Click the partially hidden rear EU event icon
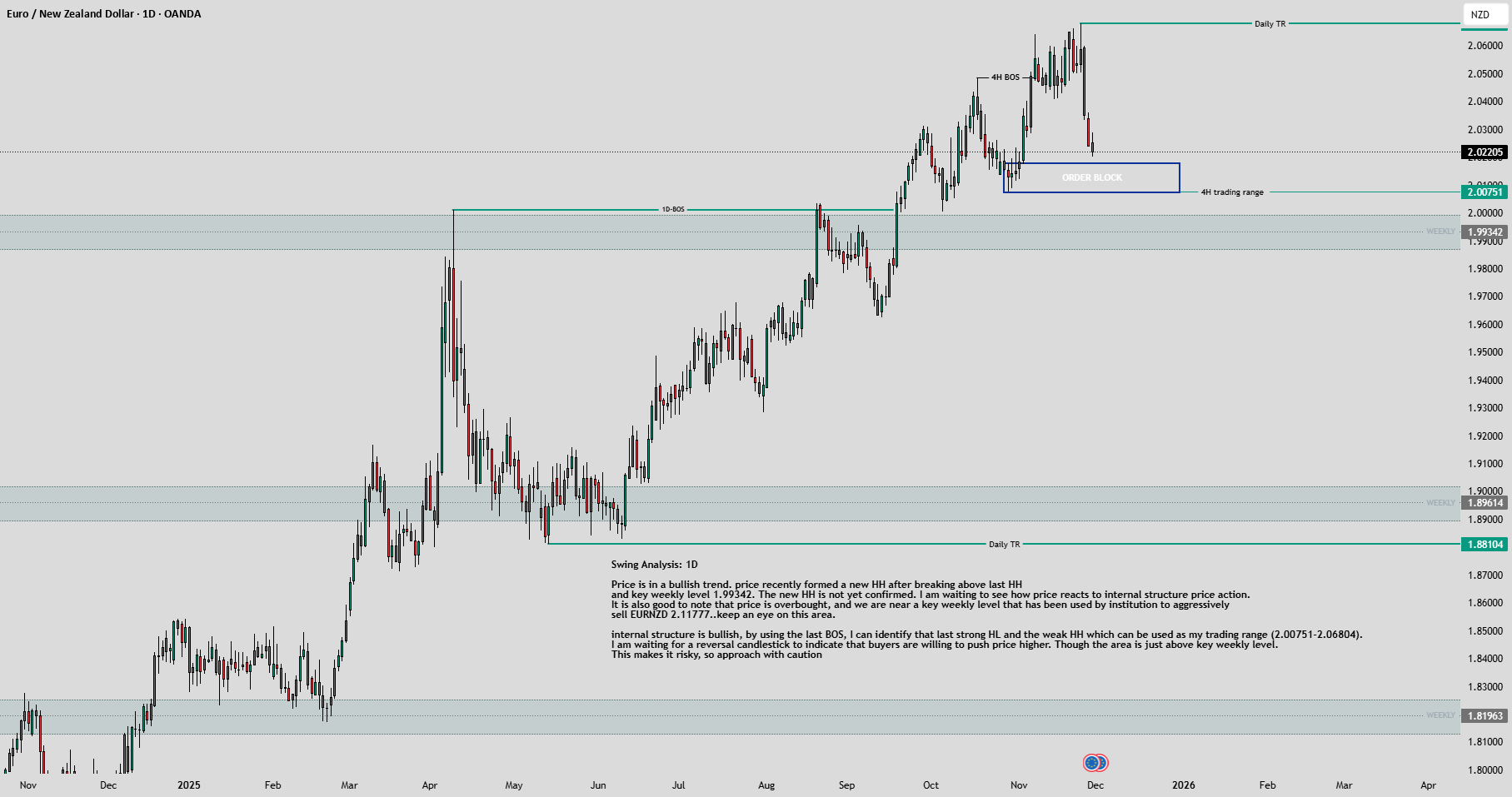 (1104, 762)
